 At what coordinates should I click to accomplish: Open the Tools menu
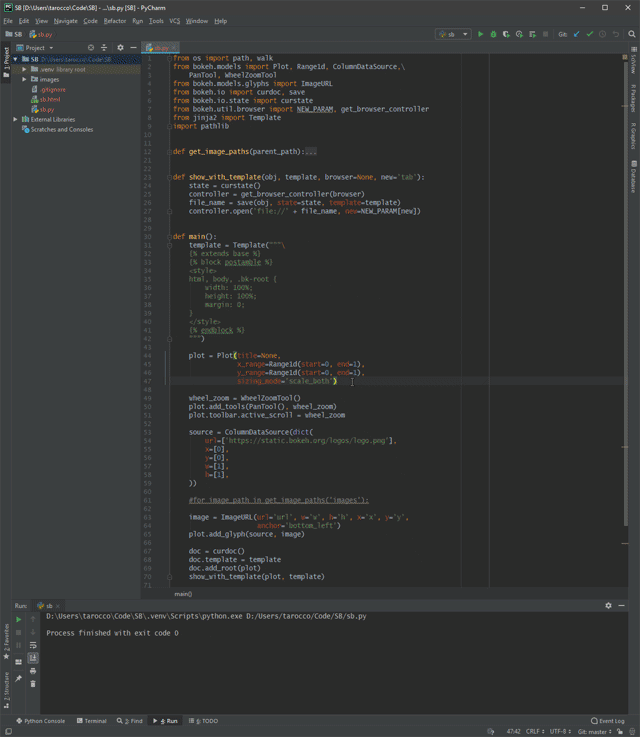156,21
